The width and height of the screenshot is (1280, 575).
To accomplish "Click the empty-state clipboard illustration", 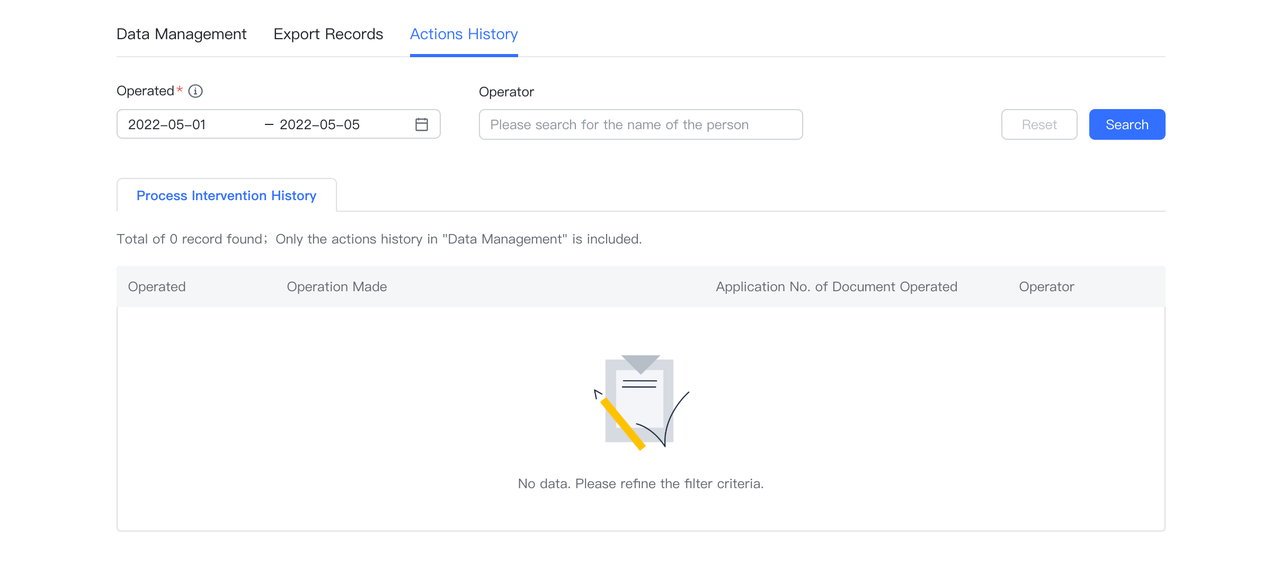I will [x=640, y=402].
